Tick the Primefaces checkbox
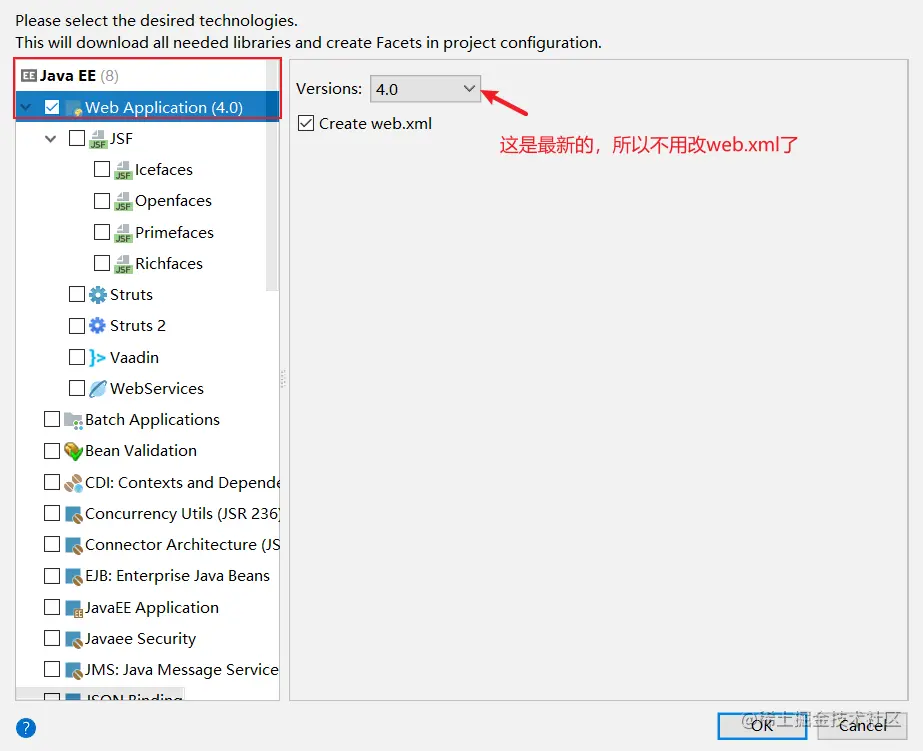This screenshot has width=923, height=751. click(102, 232)
